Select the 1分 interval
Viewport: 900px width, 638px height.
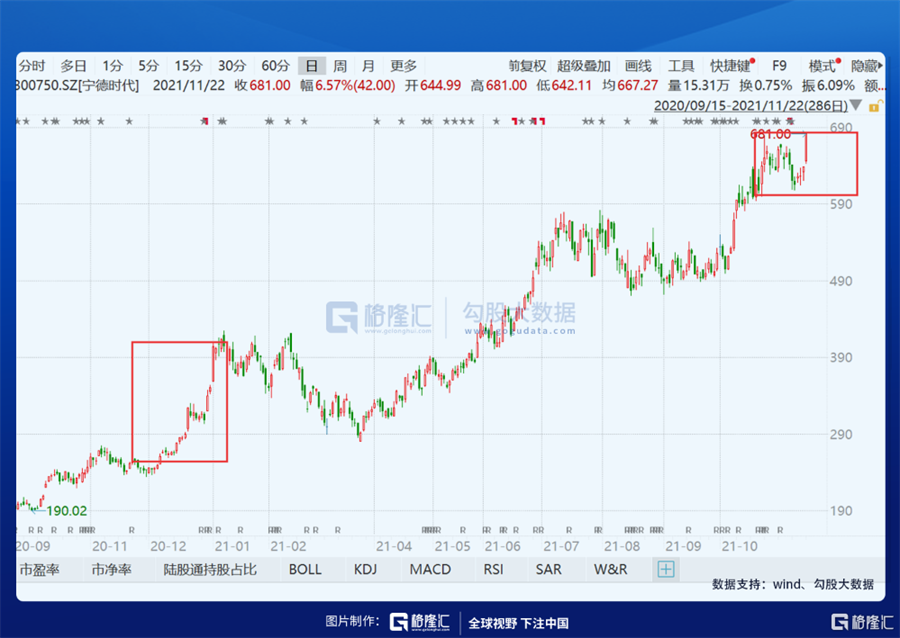(x=113, y=66)
